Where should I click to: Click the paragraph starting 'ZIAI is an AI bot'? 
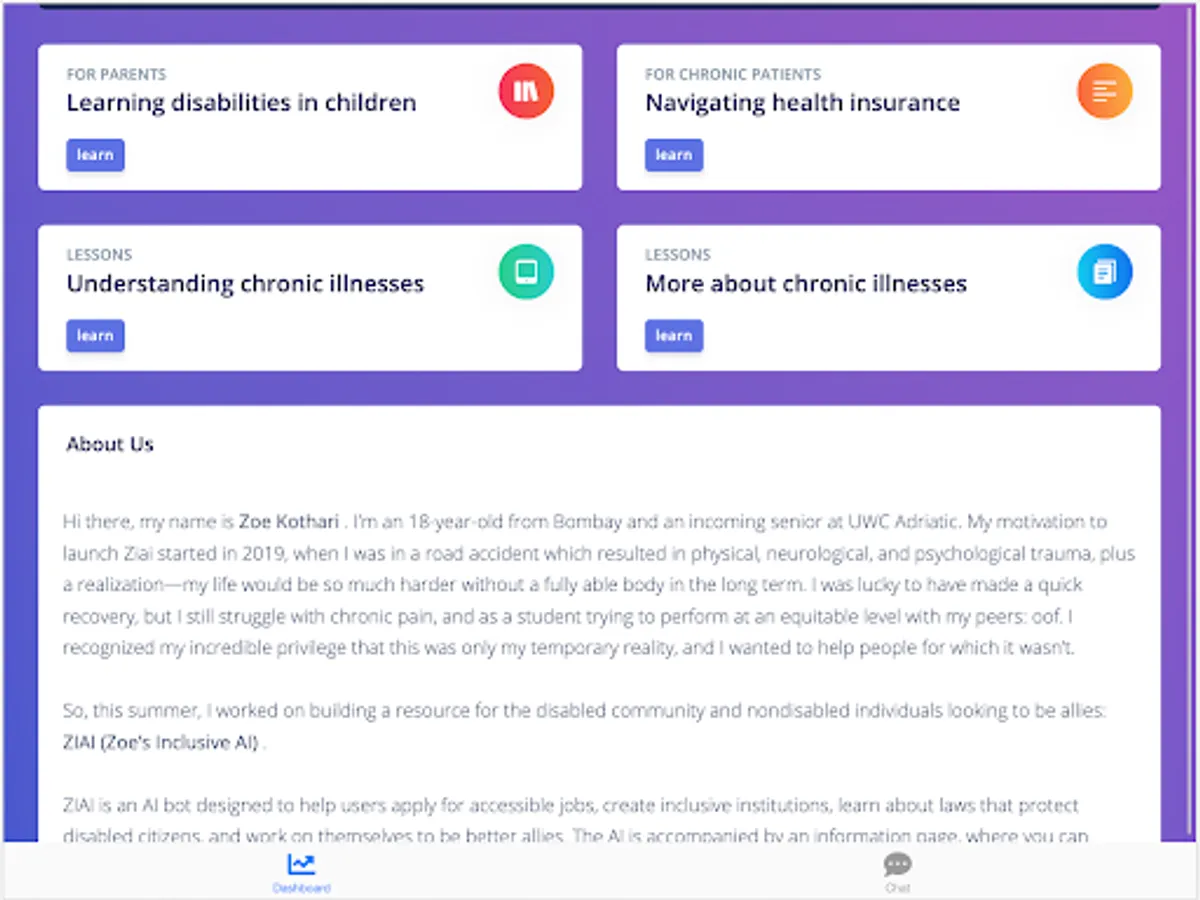tap(570, 806)
